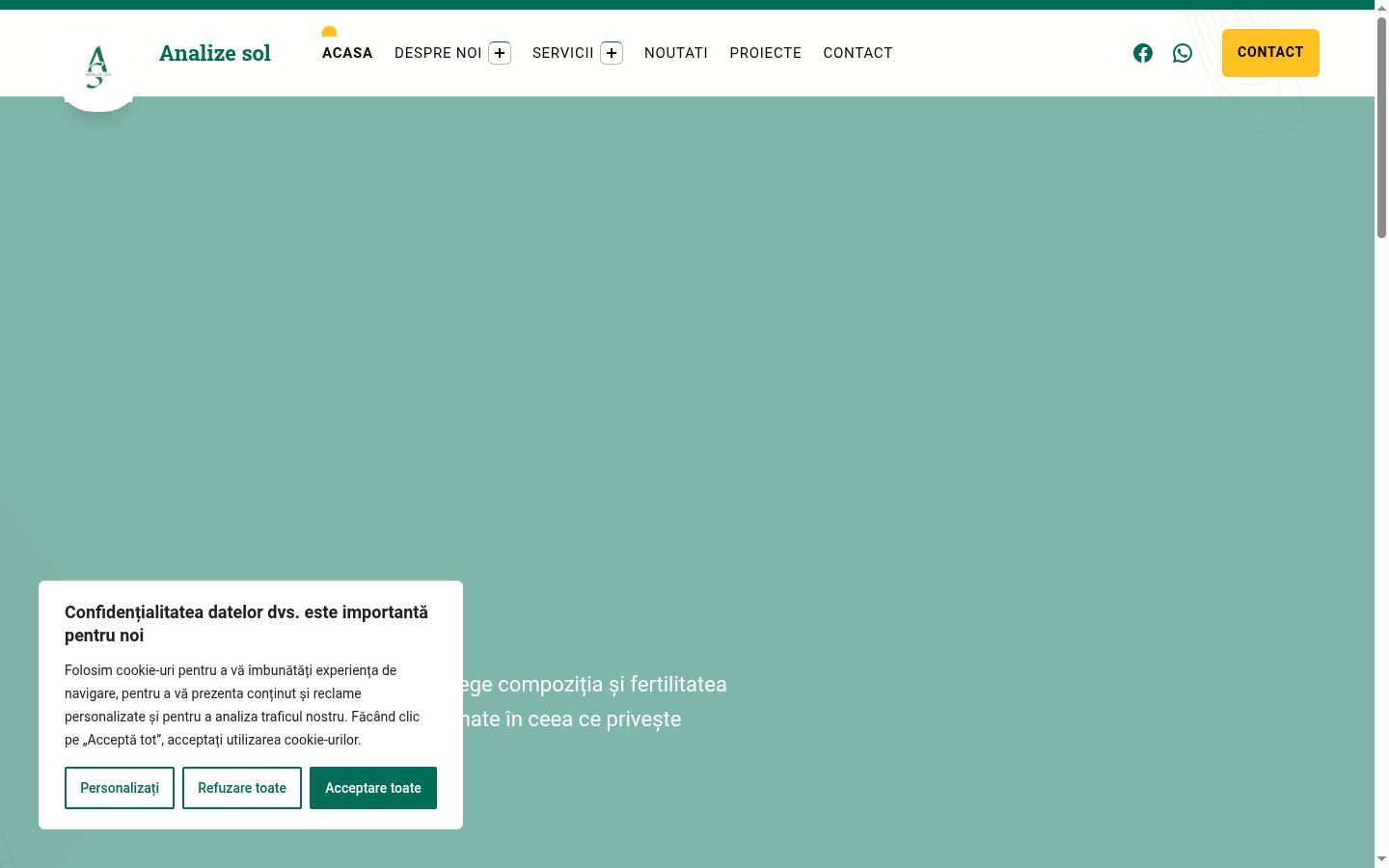Choose Personalizați in the cookie banner
This screenshot has width=1389, height=868.
(x=120, y=788)
